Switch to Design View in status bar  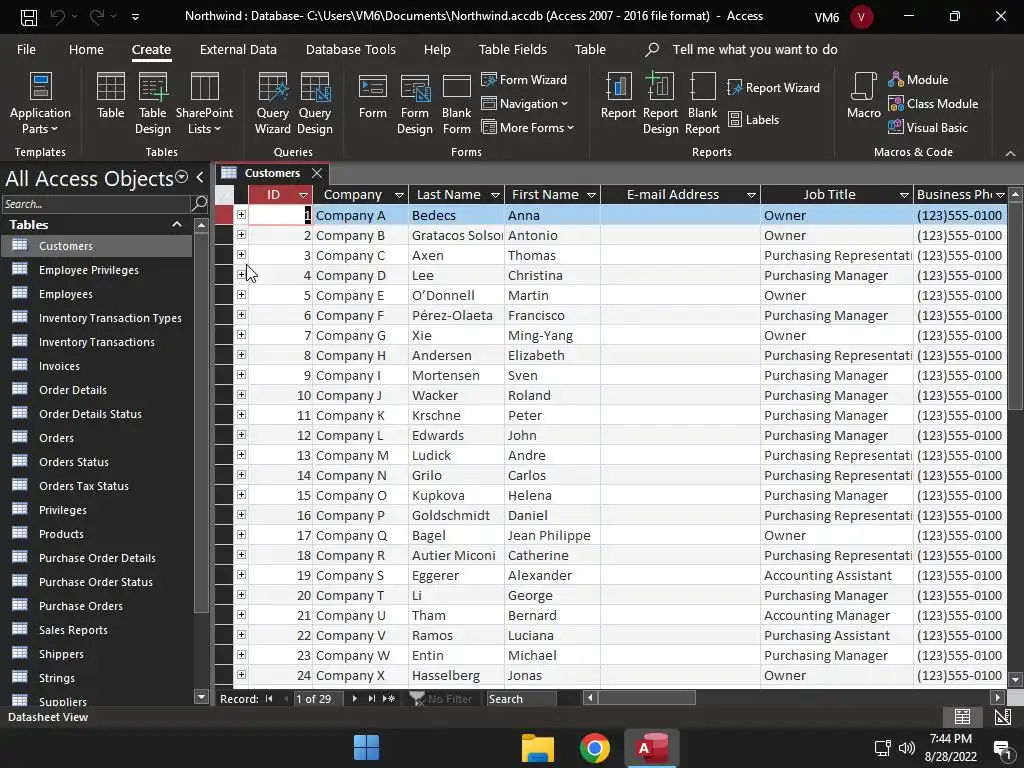pyautogui.click(x=1002, y=716)
